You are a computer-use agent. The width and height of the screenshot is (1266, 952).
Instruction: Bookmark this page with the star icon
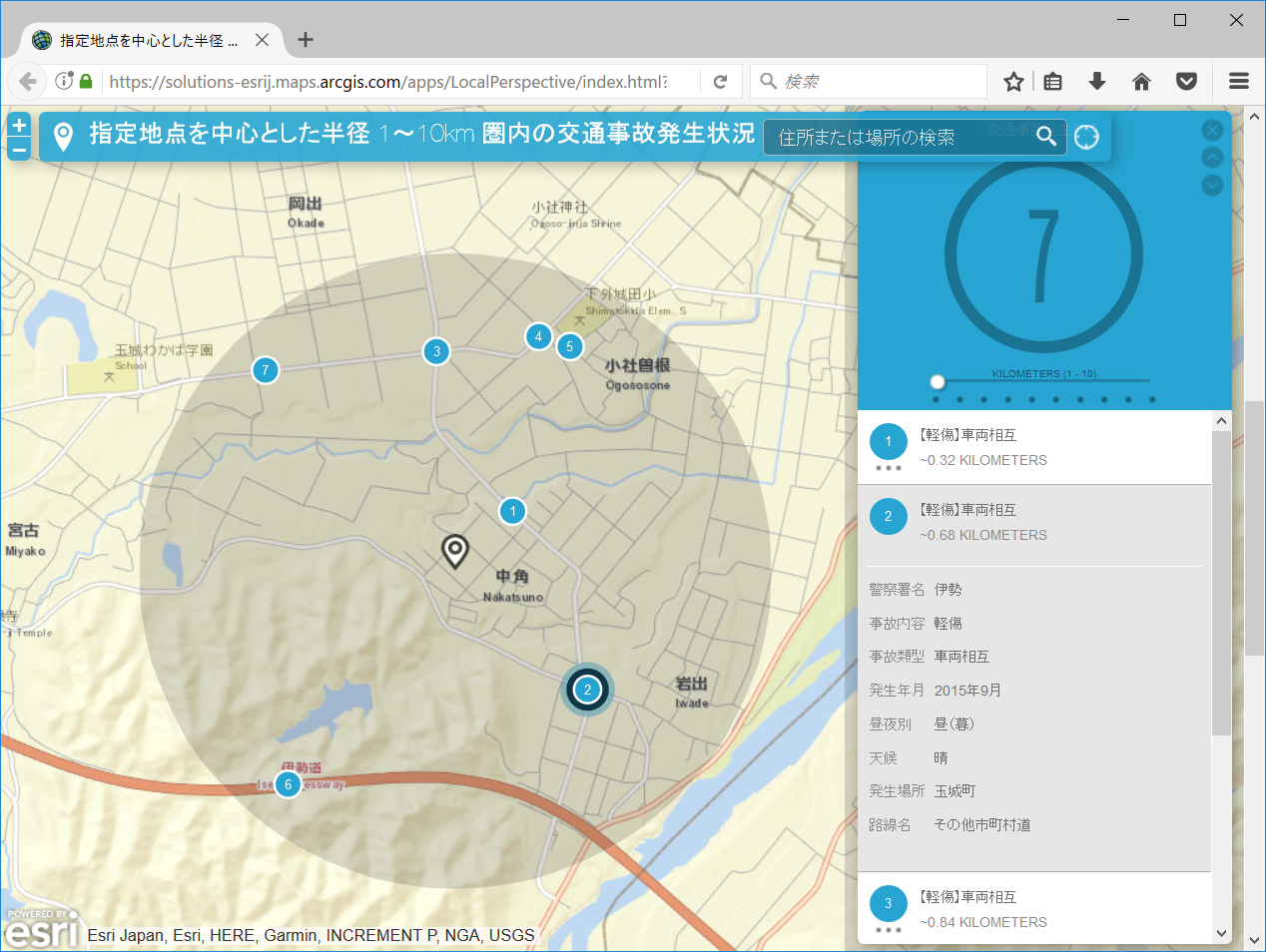(1013, 82)
